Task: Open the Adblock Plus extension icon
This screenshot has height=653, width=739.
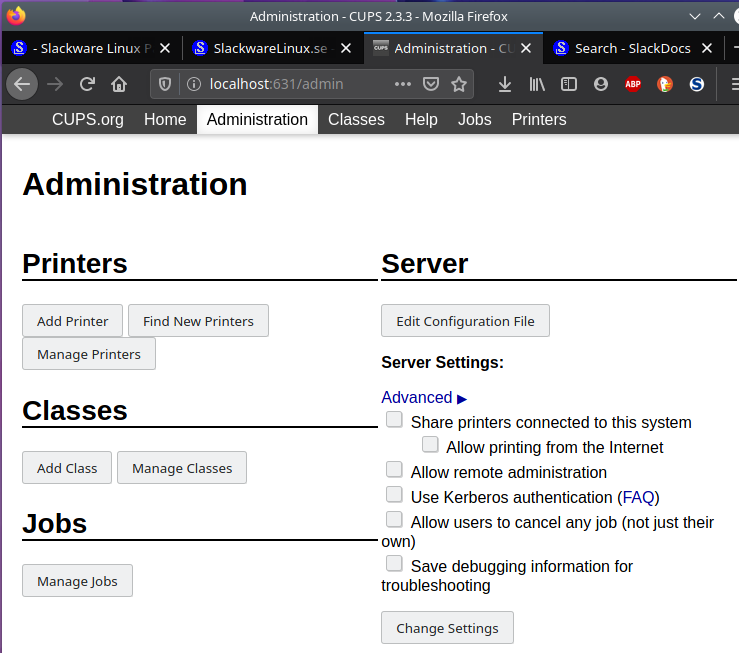Action: 632,84
